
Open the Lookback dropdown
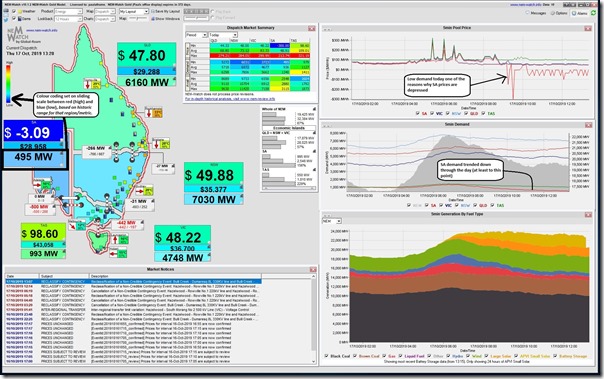69,18
